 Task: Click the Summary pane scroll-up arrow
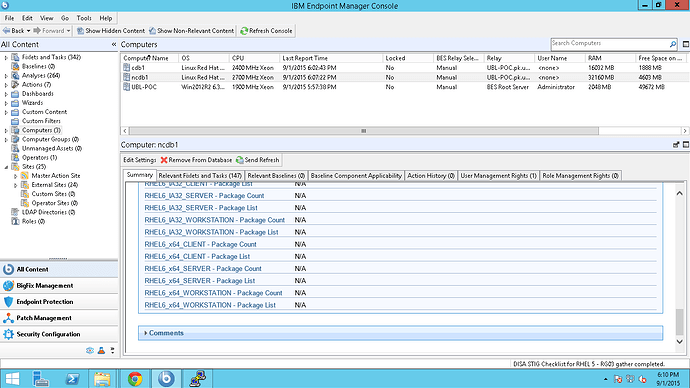click(679, 193)
